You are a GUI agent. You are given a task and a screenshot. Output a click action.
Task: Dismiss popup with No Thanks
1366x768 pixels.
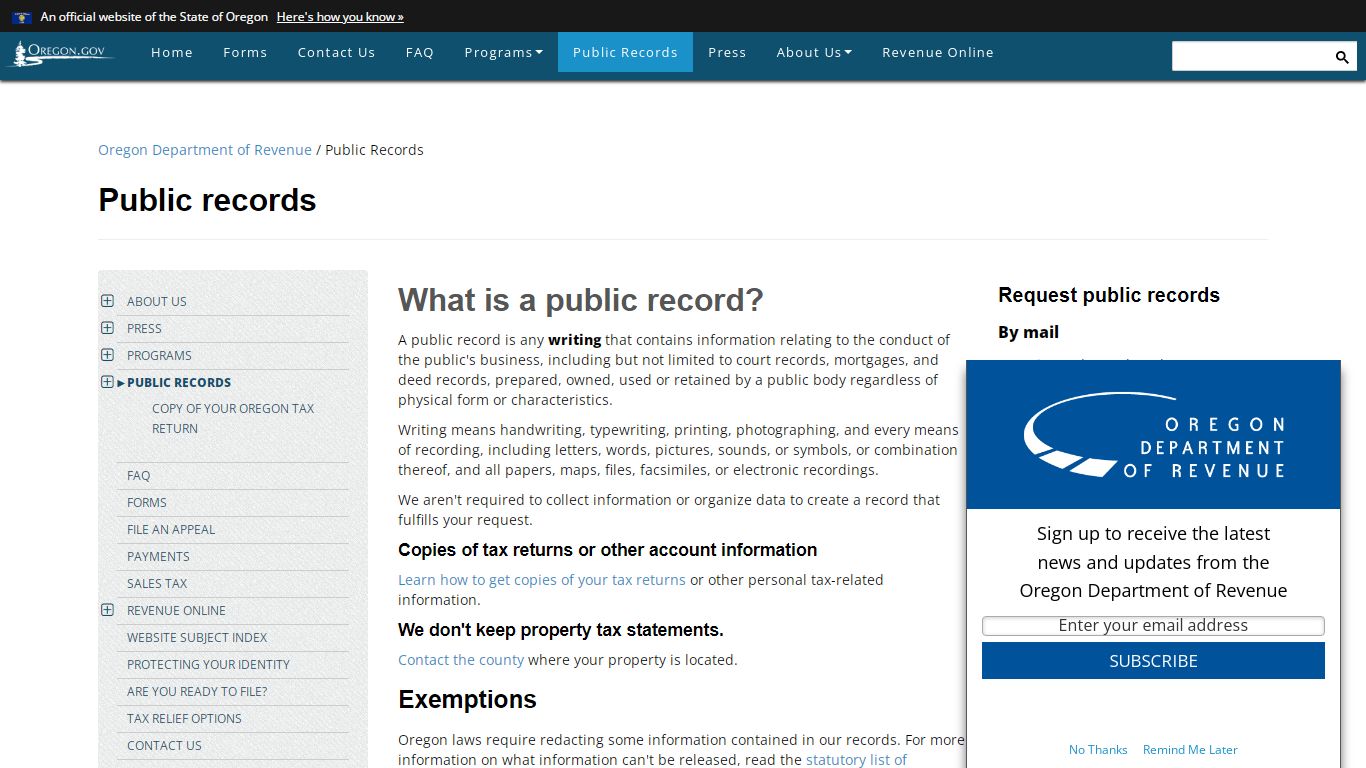pyautogui.click(x=1098, y=750)
